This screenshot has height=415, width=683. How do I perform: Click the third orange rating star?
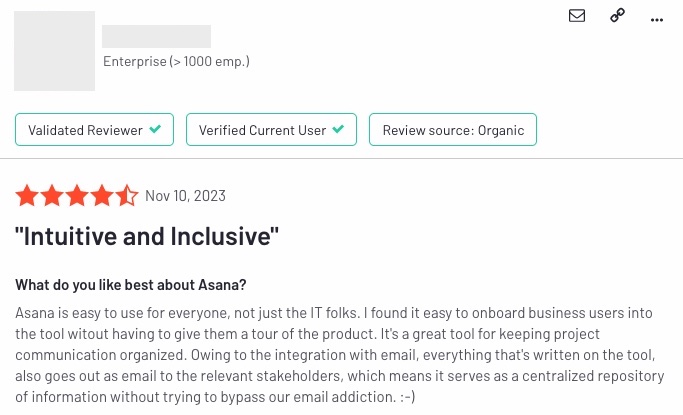77,196
